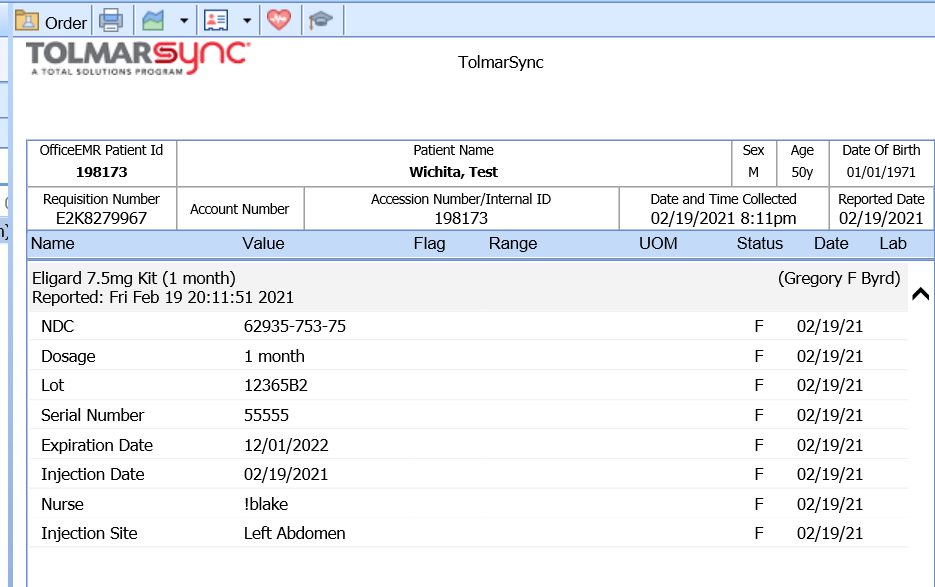This screenshot has width=935, height=587.
Task: Expand the chart icon dropdown arrow
Action: click(x=182, y=21)
